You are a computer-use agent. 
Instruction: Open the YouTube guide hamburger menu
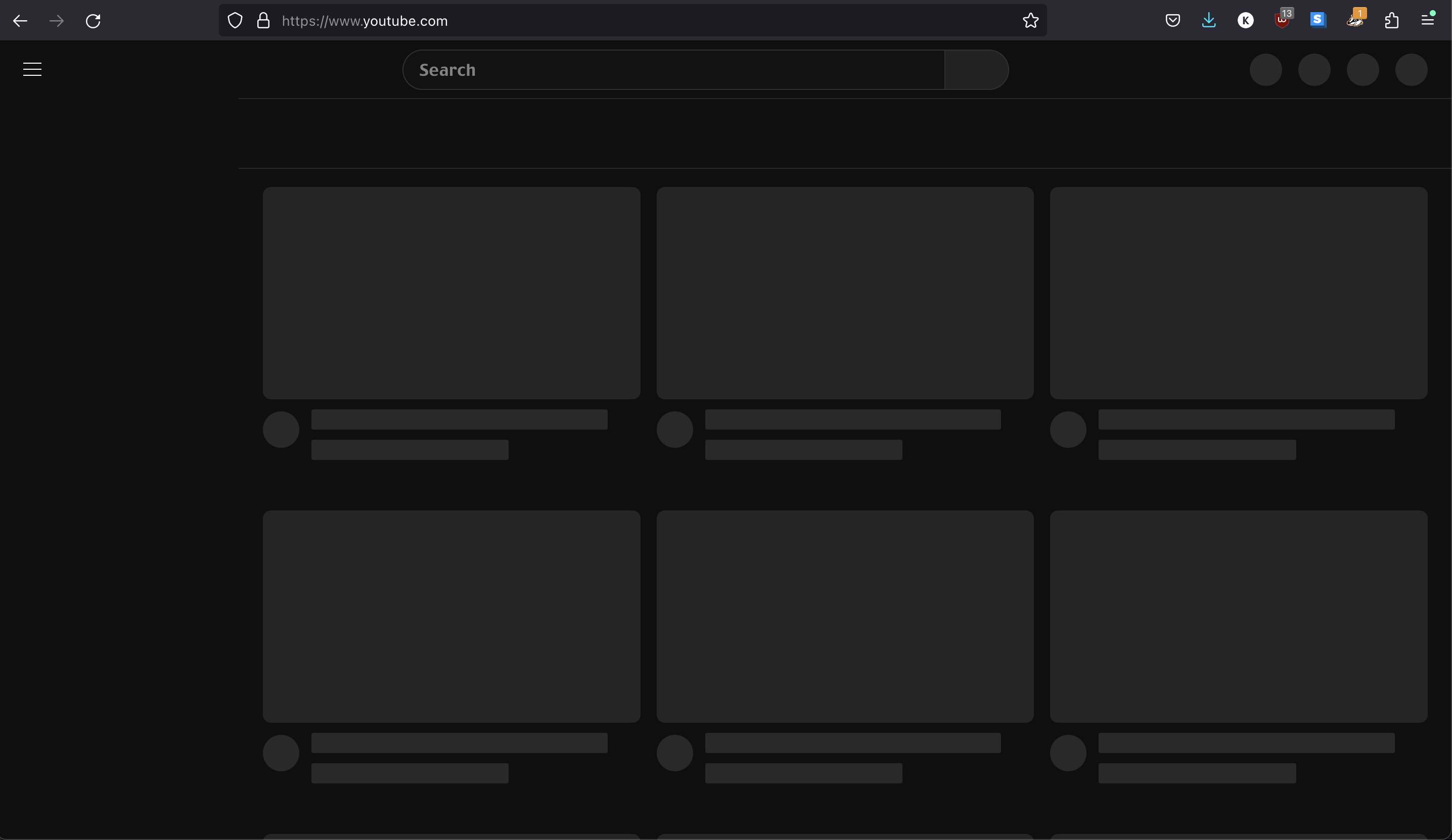32,69
